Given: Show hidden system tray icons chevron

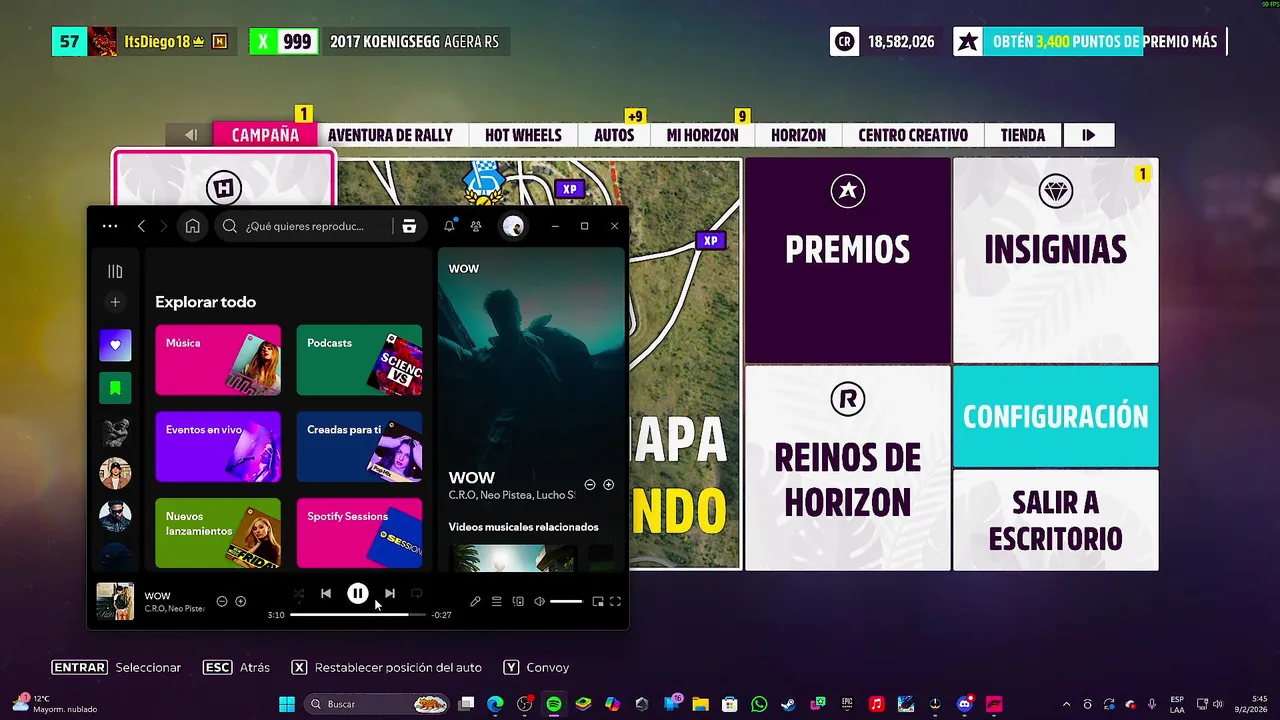Looking at the screenshot, I should tap(1066, 704).
